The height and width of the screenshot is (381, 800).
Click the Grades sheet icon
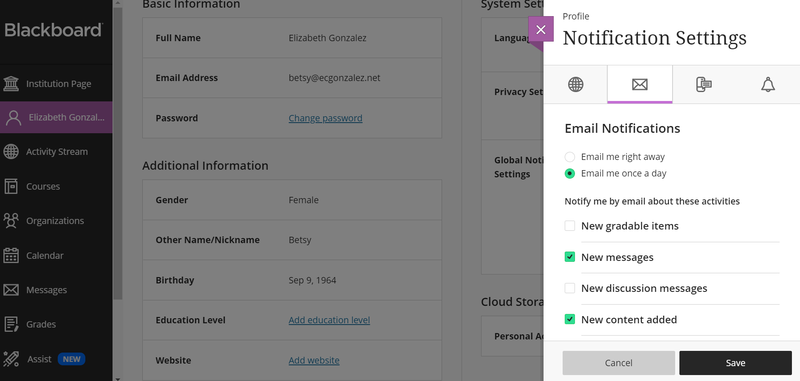[11, 324]
